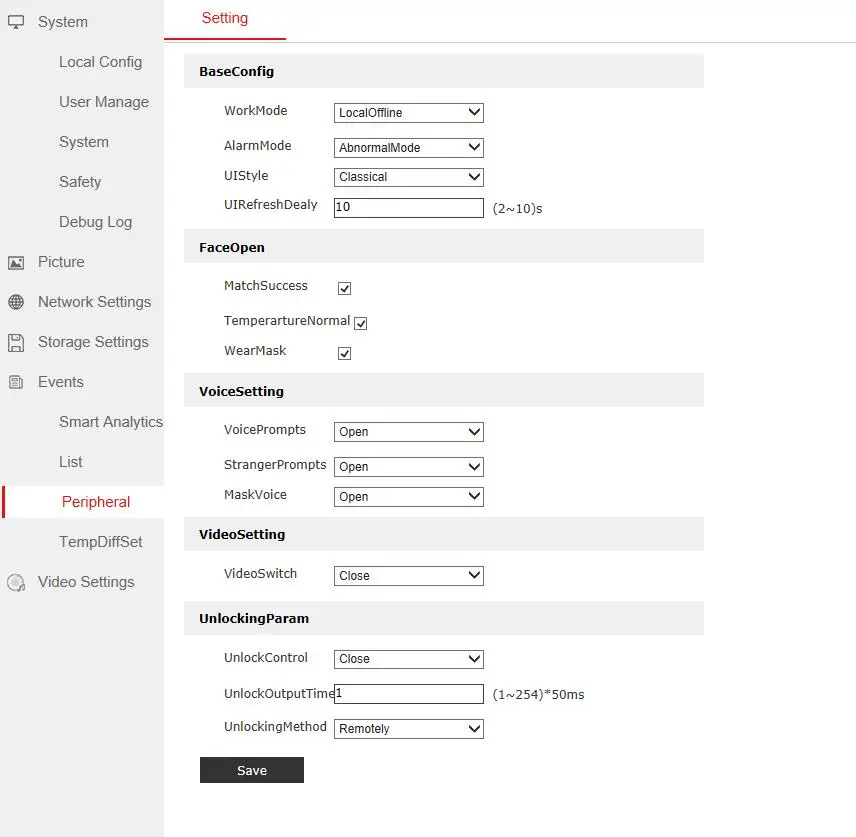Screen dimensions: 856x837
Task: Open TempDiffSet in sidebar
Action: tap(100, 542)
